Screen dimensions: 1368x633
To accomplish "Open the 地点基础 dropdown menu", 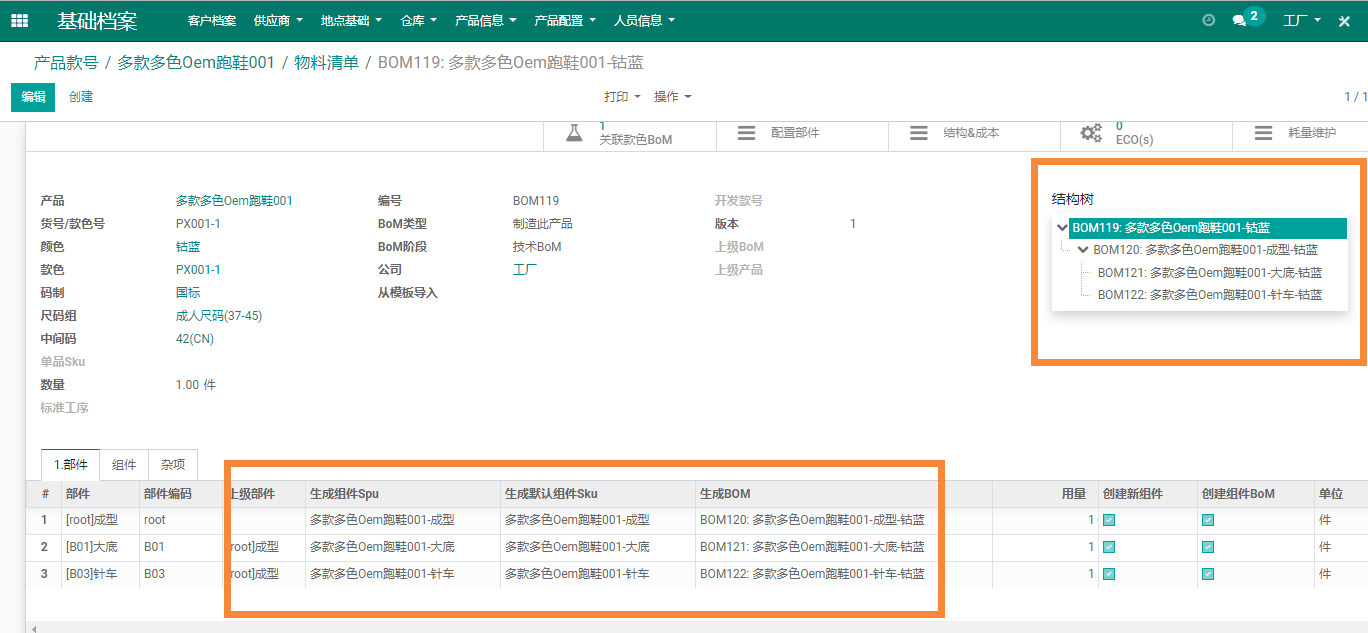I will point(351,20).
